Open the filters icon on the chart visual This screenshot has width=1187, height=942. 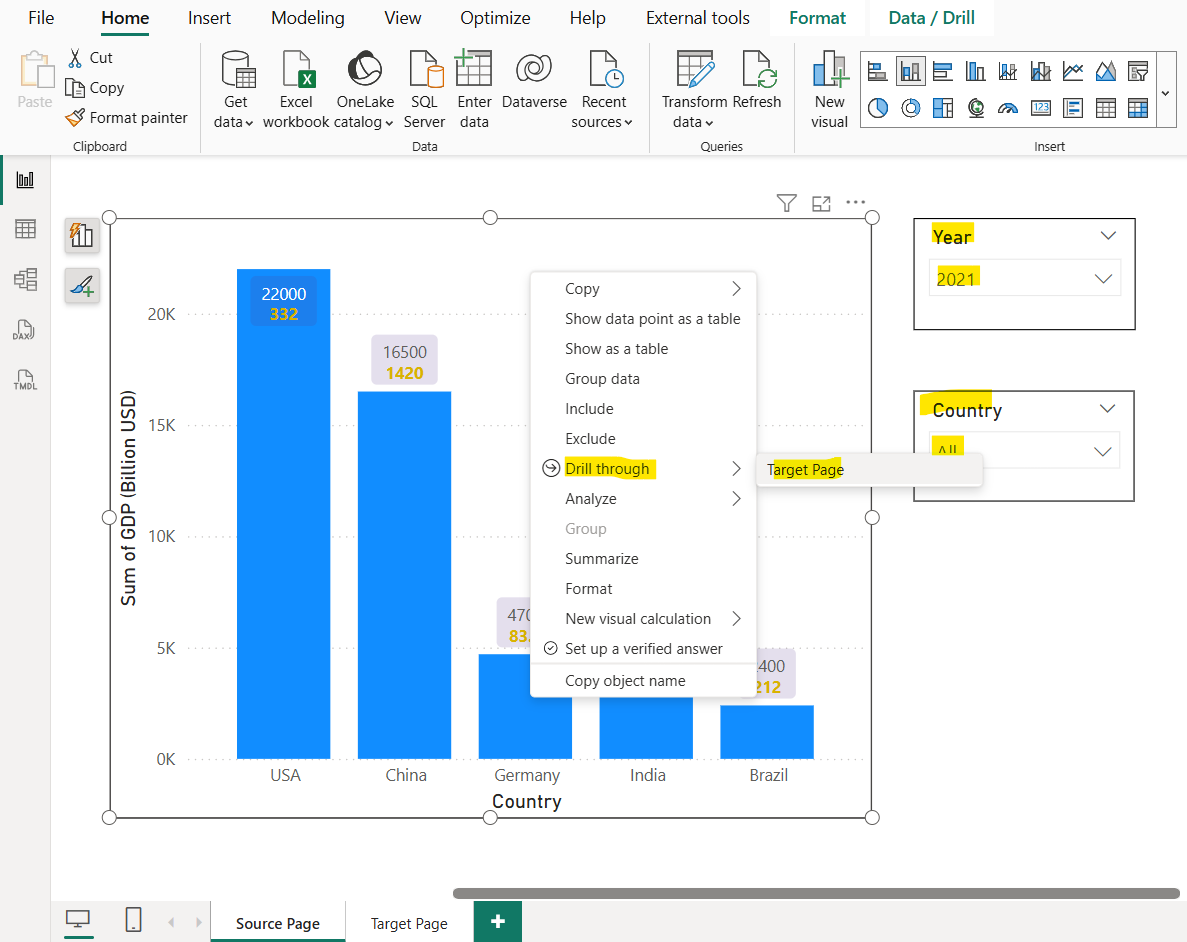(786, 202)
